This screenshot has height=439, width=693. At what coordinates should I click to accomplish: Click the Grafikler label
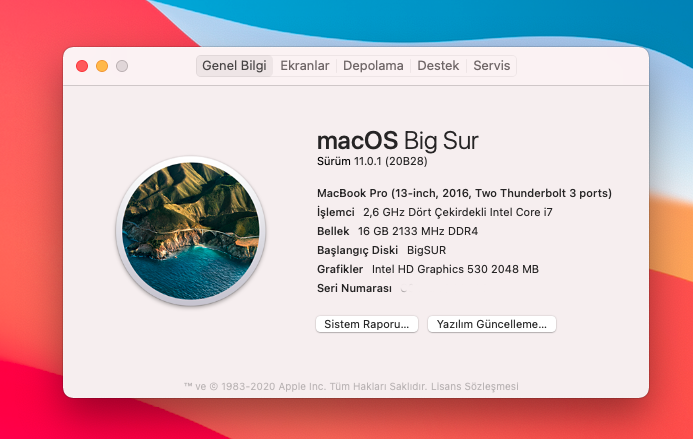(x=340, y=269)
